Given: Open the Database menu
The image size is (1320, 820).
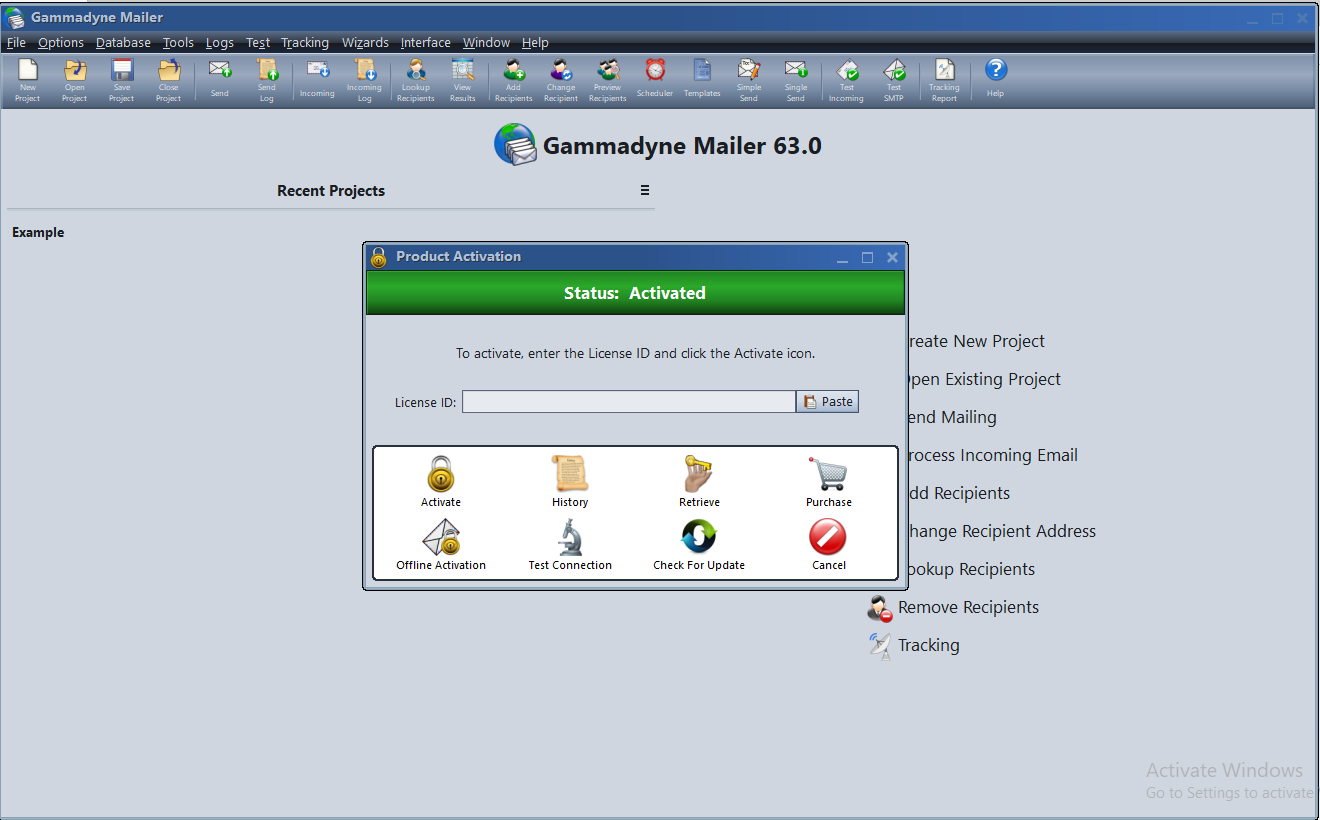Looking at the screenshot, I should tap(123, 43).
